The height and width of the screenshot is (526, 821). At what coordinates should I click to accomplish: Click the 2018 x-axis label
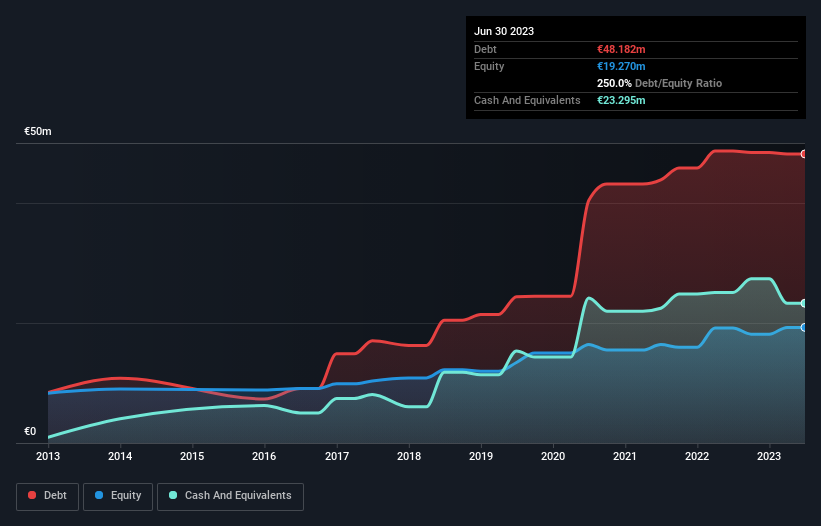409,456
